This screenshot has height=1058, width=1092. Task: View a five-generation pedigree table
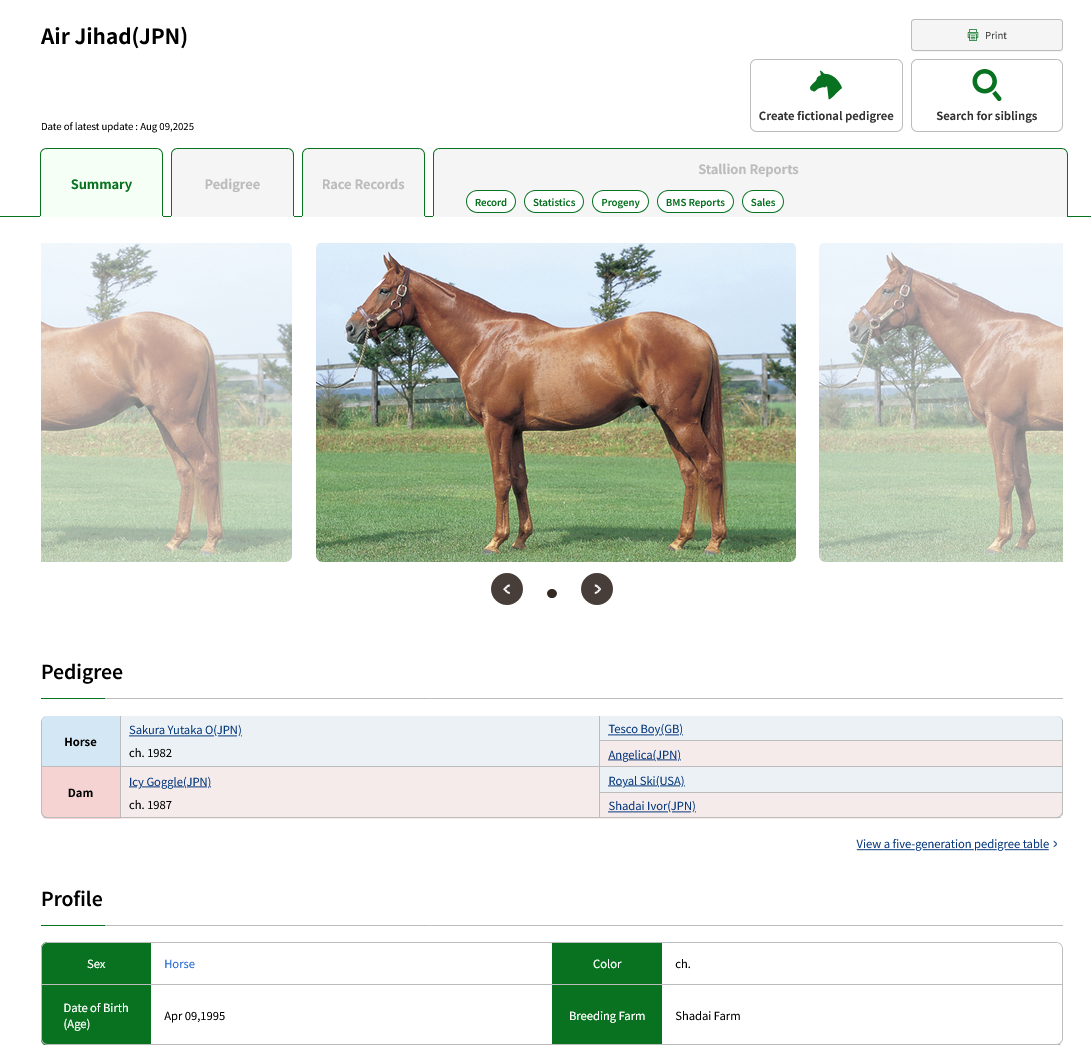point(952,843)
